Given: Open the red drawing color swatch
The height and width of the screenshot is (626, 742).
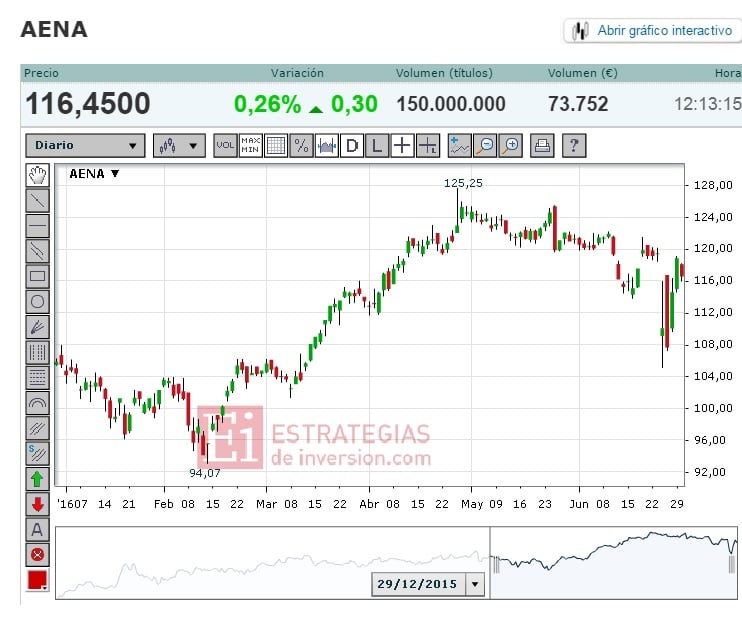Looking at the screenshot, I should pyautogui.click(x=37, y=580).
